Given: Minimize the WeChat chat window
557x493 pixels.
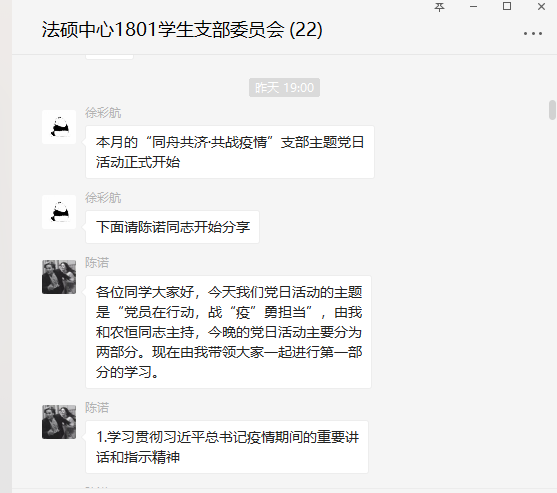Looking at the screenshot, I should 473,7.
